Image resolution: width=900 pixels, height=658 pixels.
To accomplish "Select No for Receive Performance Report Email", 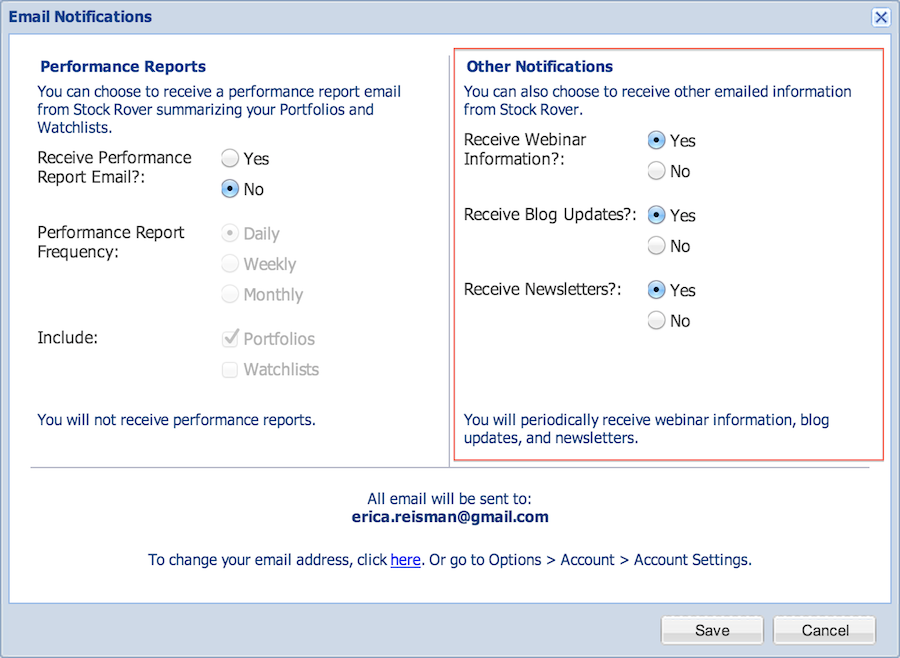I will pos(230,189).
